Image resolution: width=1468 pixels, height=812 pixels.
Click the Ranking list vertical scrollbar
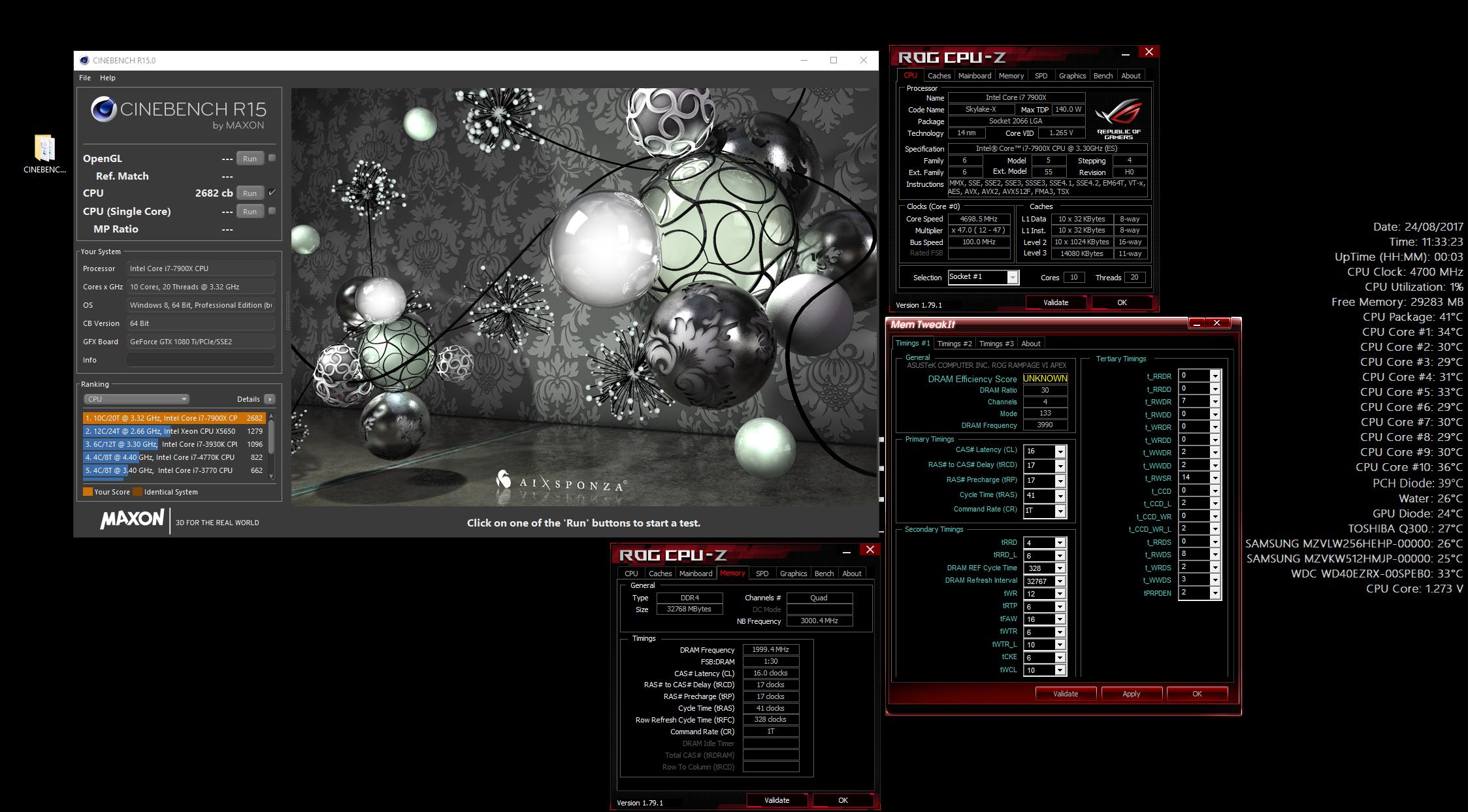[271, 446]
